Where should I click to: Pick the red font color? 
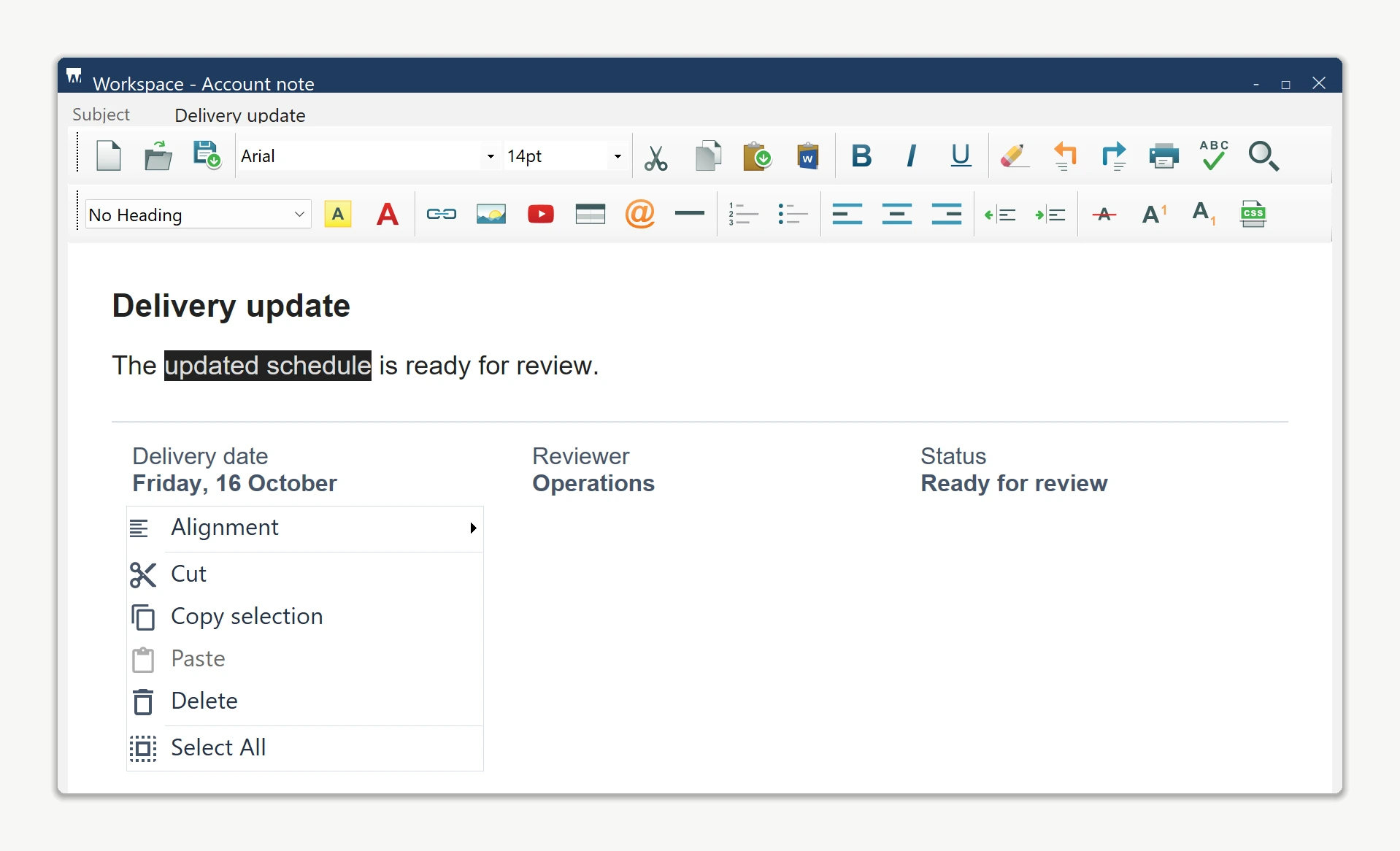pos(388,215)
